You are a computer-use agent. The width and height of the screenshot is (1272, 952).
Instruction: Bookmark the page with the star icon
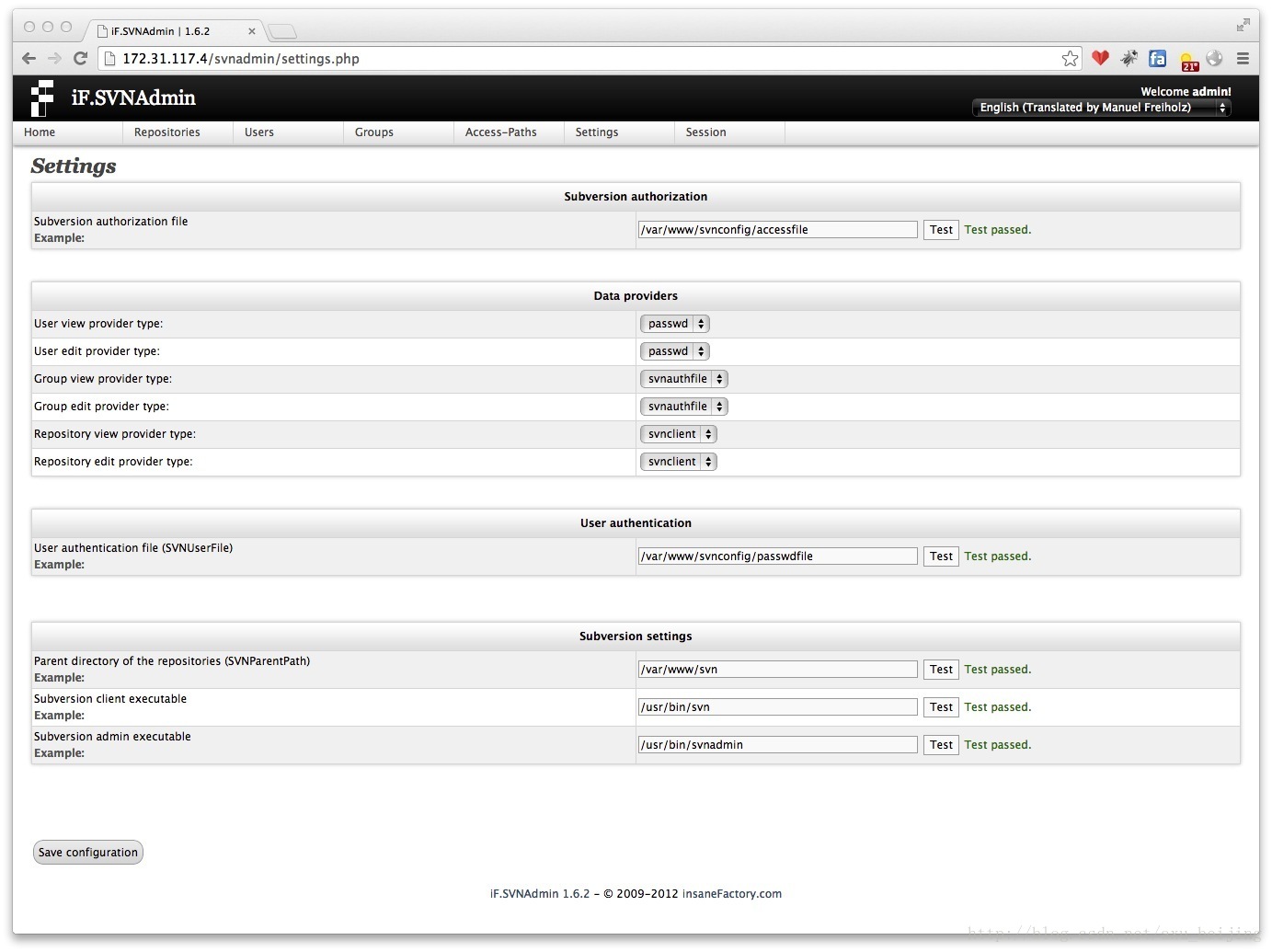point(1070,59)
